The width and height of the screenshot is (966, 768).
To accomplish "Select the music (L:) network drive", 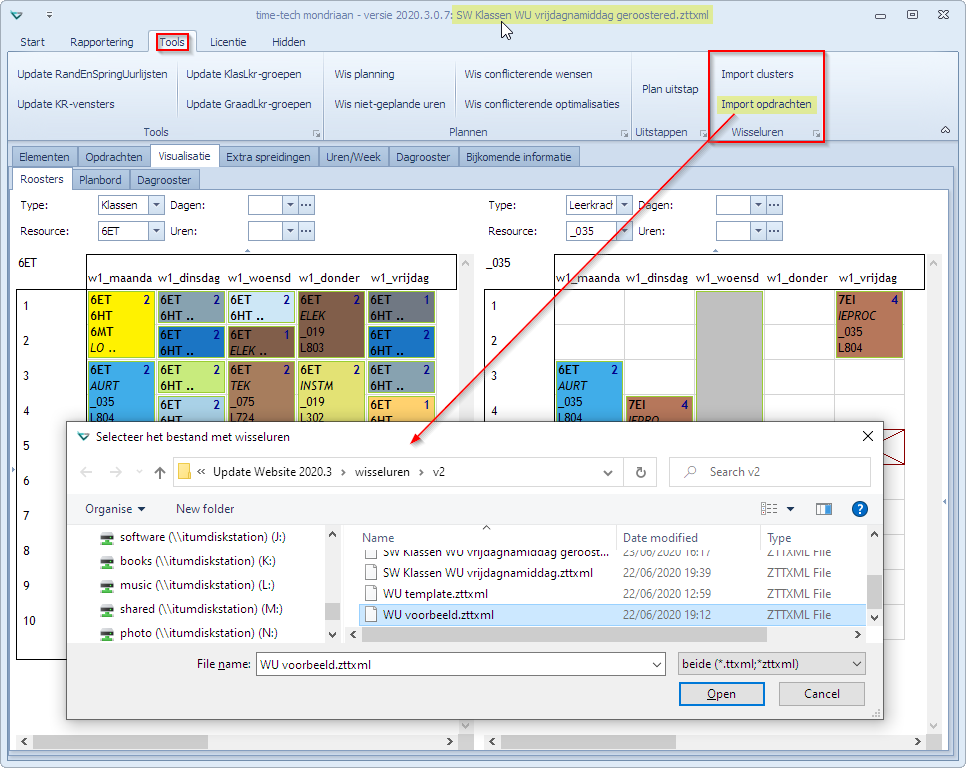I will pyautogui.click(x=187, y=585).
